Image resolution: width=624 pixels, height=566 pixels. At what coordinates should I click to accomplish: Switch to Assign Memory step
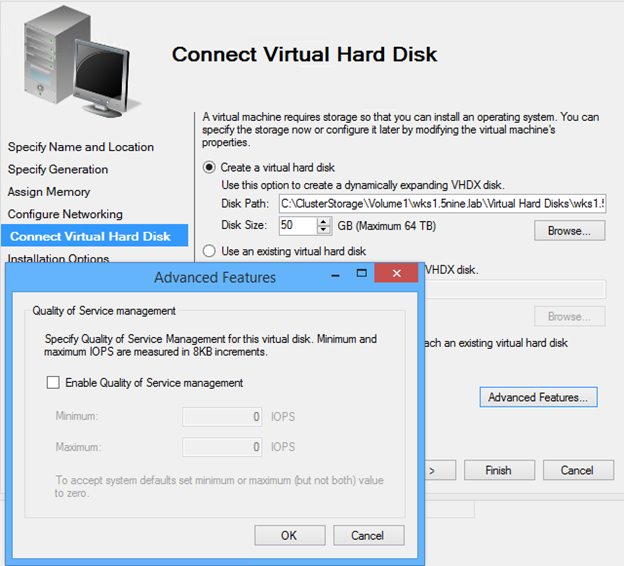coord(49,191)
